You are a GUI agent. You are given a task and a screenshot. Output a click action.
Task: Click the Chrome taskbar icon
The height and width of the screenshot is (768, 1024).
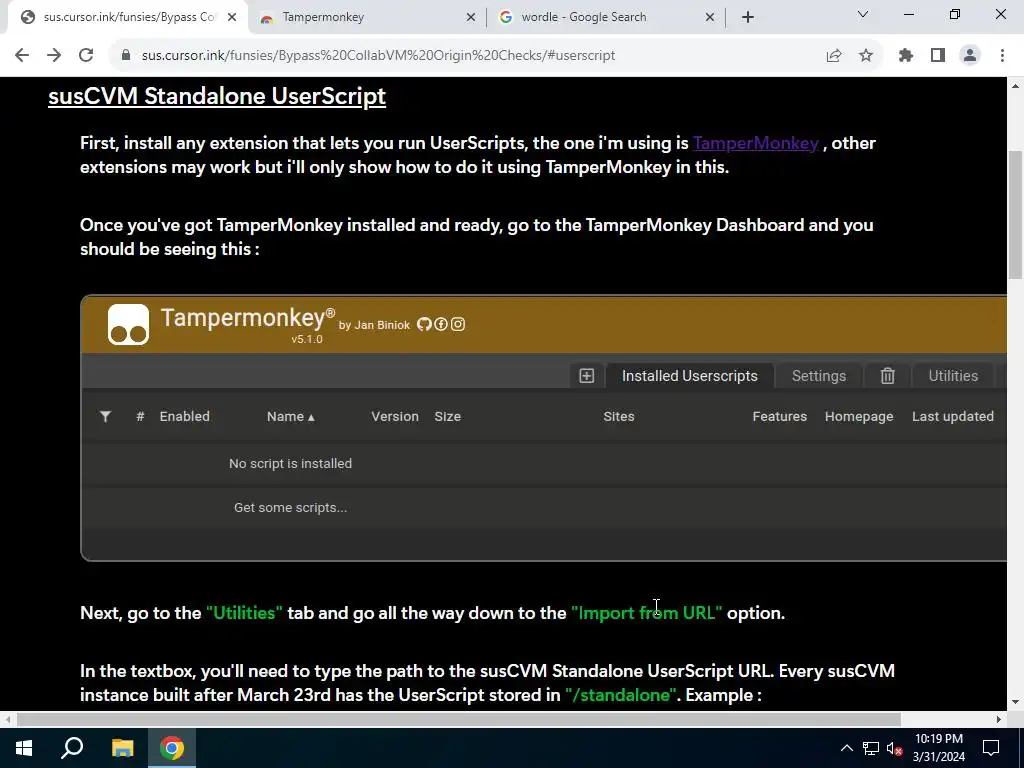[x=172, y=748]
